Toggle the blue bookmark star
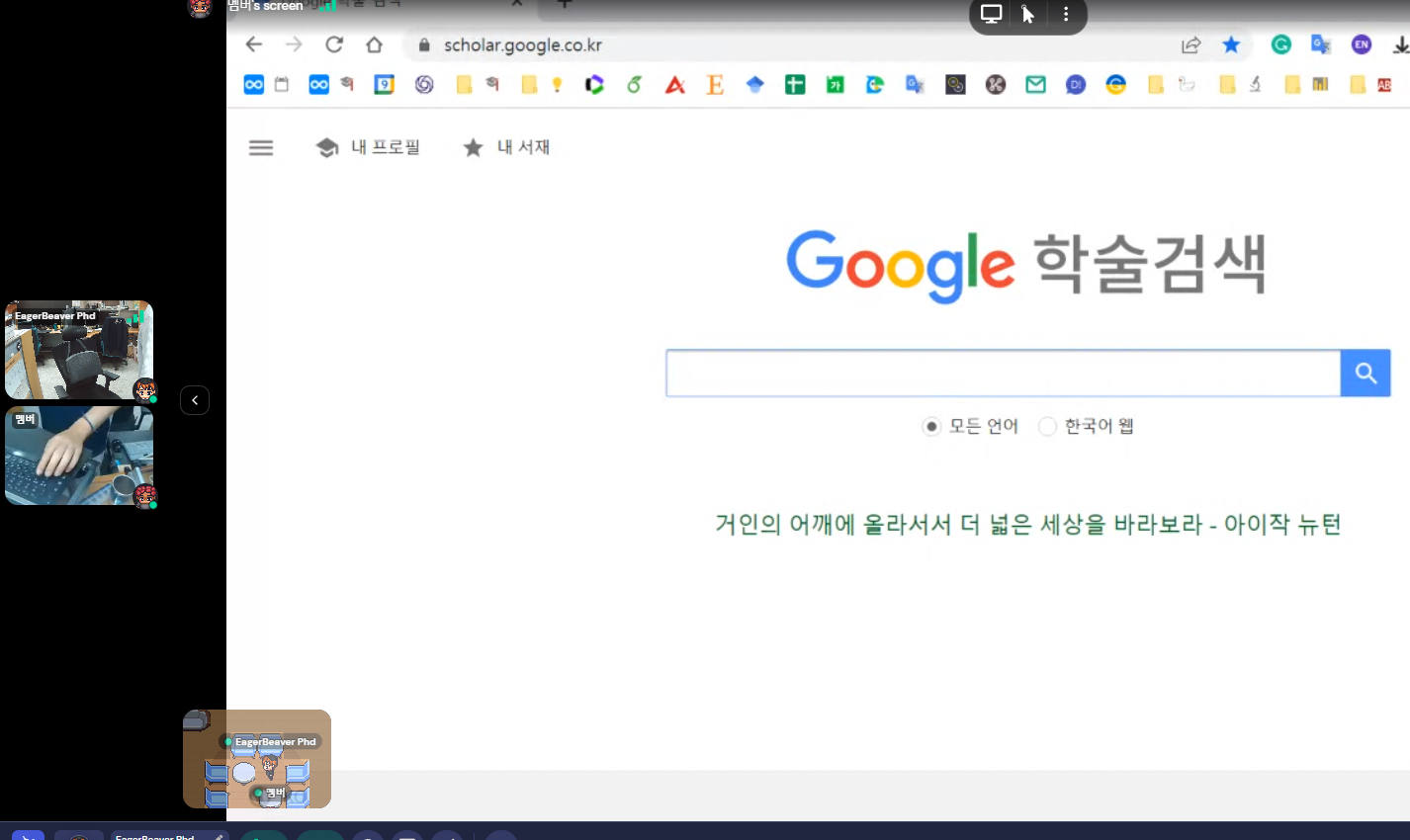Viewport: 1410px width, 840px height. point(1231,44)
